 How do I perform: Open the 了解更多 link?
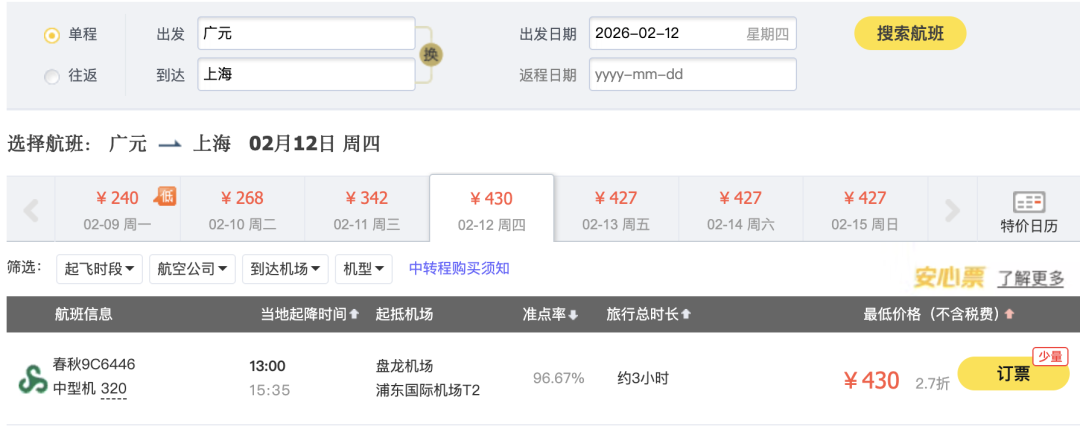tap(1030, 278)
